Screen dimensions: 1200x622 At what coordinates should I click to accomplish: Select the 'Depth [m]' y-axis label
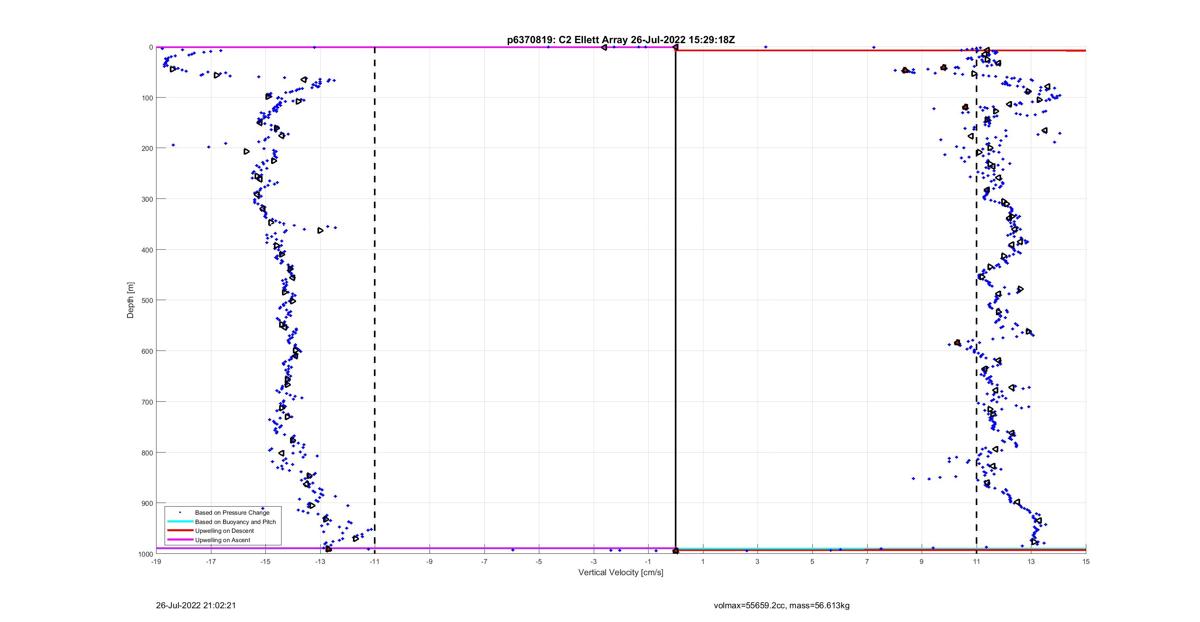tap(132, 299)
